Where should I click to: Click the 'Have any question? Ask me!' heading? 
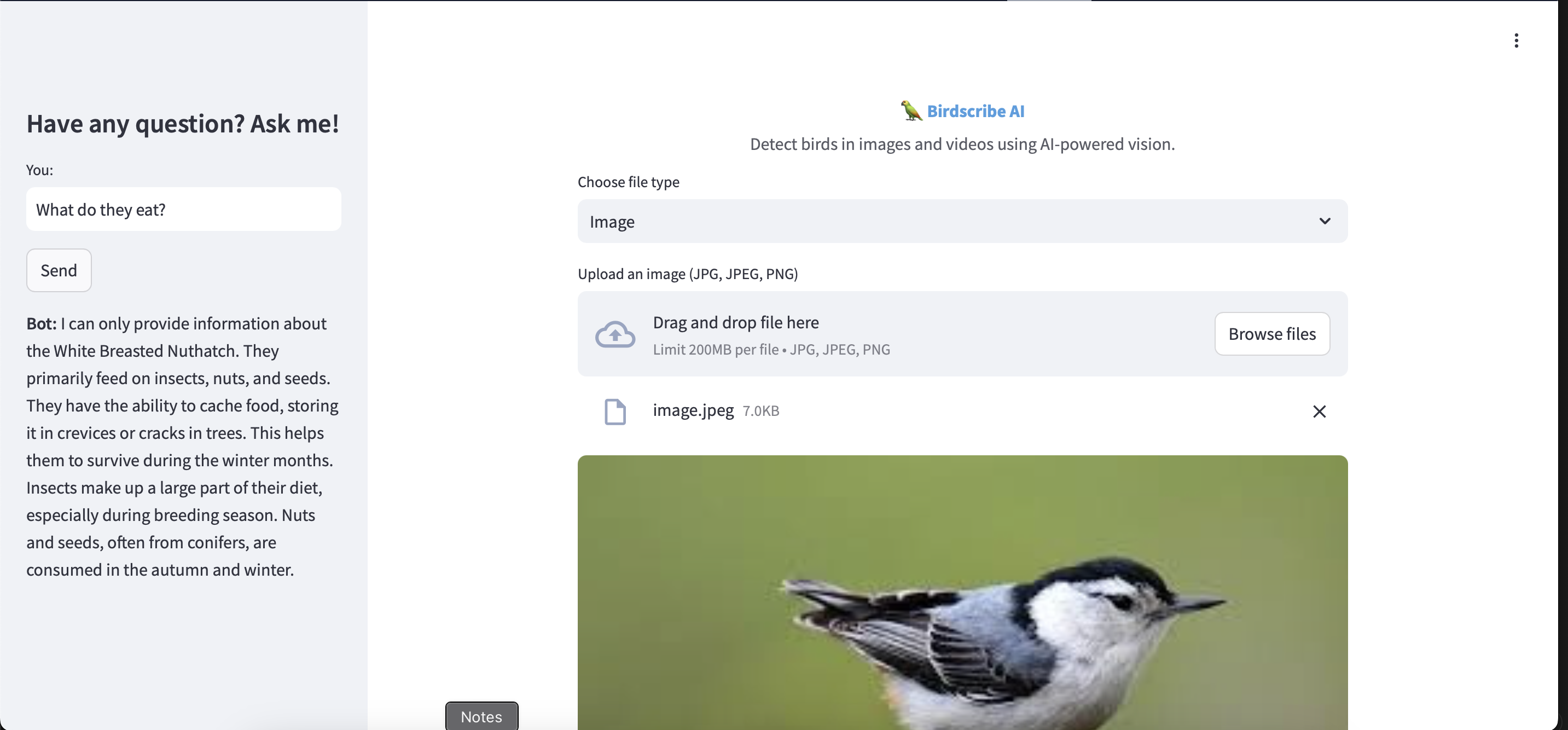pyautogui.click(x=183, y=124)
